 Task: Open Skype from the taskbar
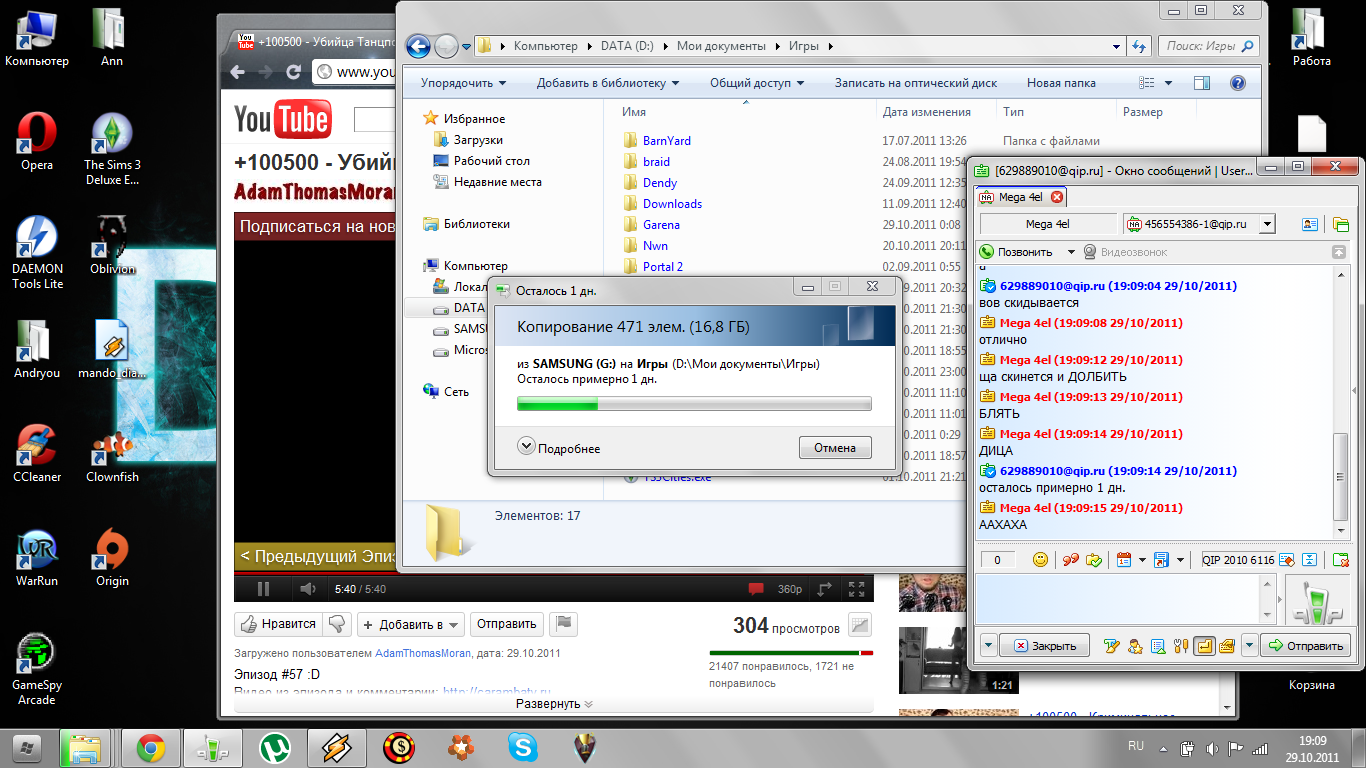click(522, 747)
